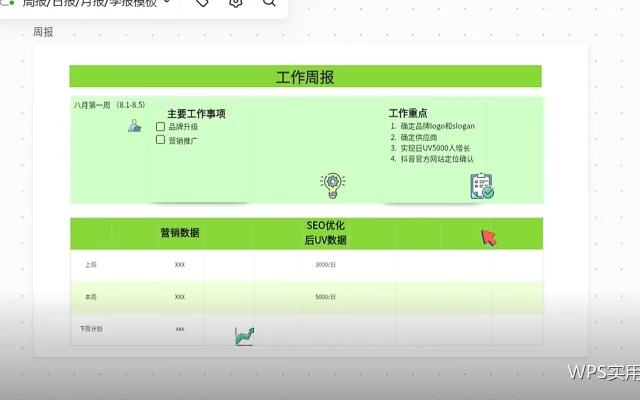Select the 主要工作事项 heading
Viewport: 640px width, 400px height.
tap(196, 113)
